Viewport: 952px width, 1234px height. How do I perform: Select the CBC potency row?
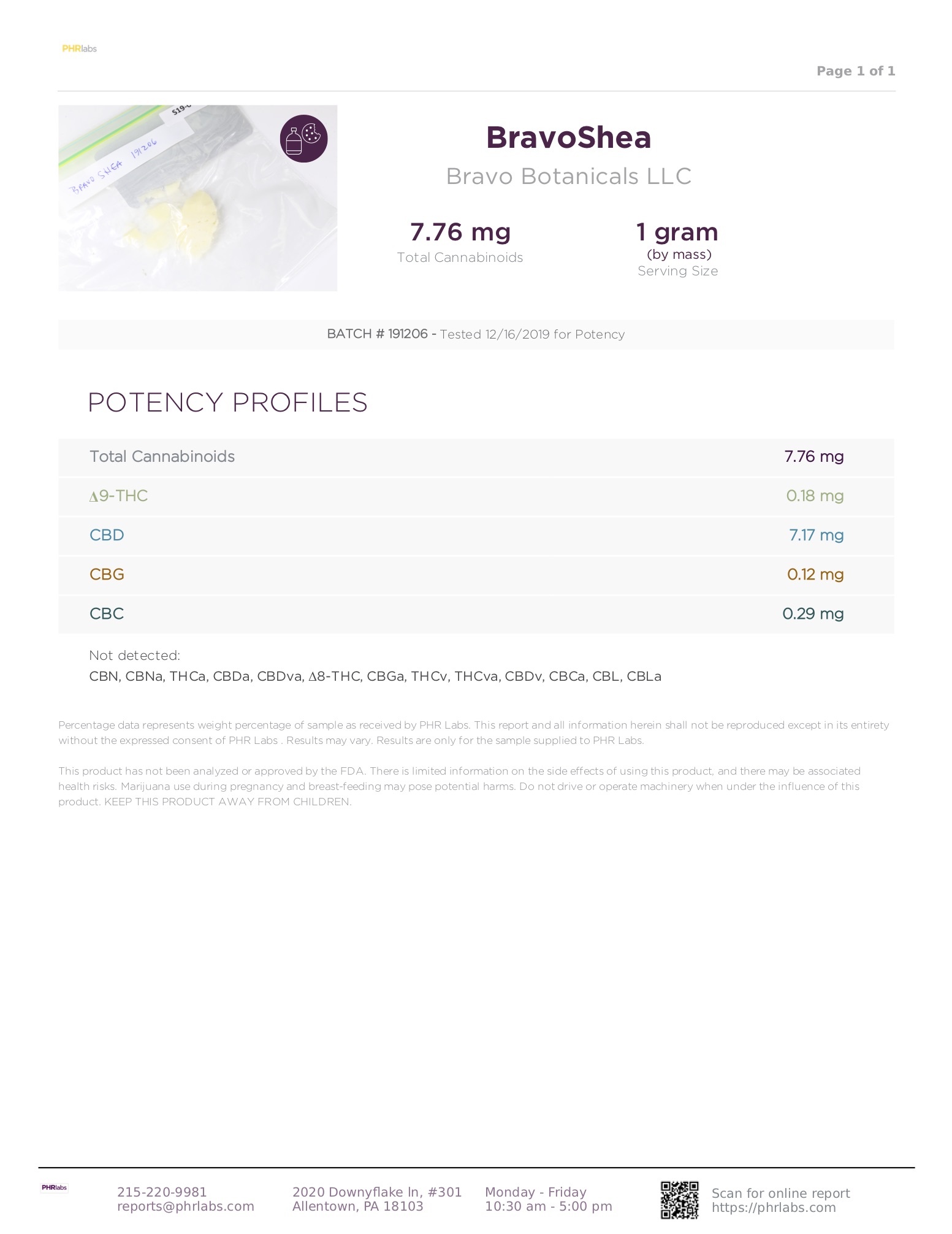pos(476,614)
